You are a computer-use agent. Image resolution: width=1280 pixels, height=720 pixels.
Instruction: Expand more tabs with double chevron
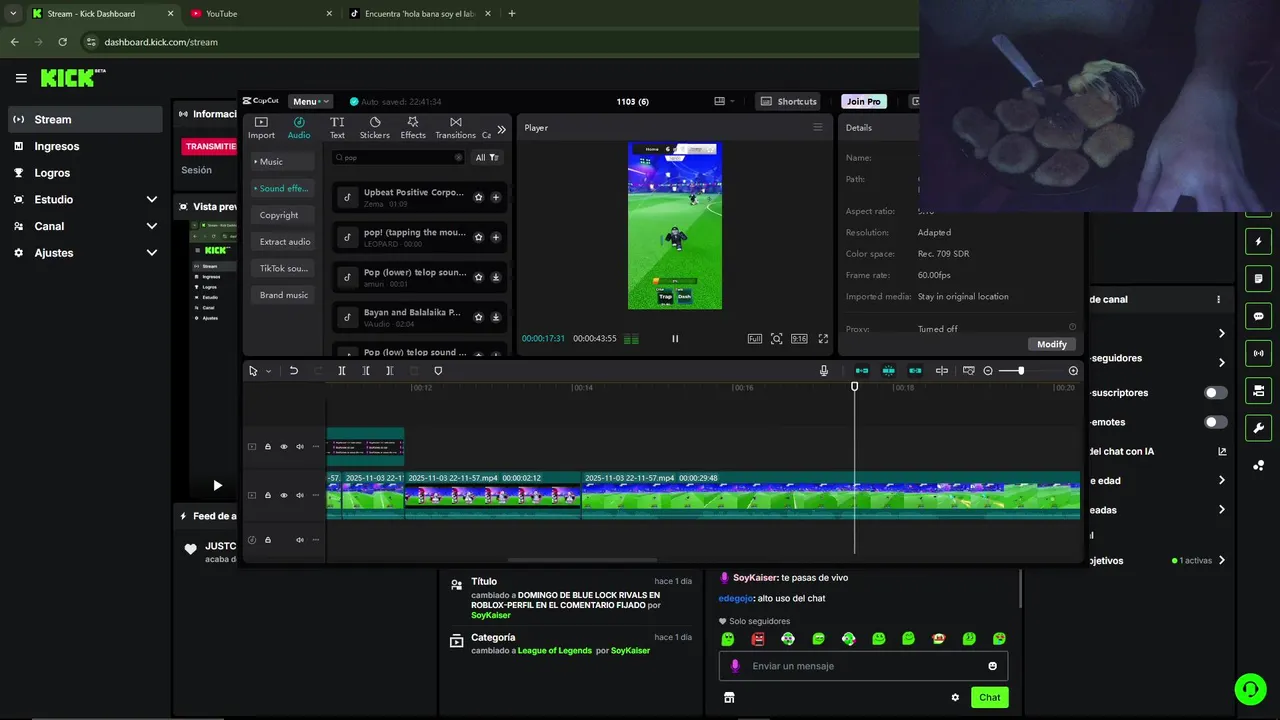tap(501, 129)
